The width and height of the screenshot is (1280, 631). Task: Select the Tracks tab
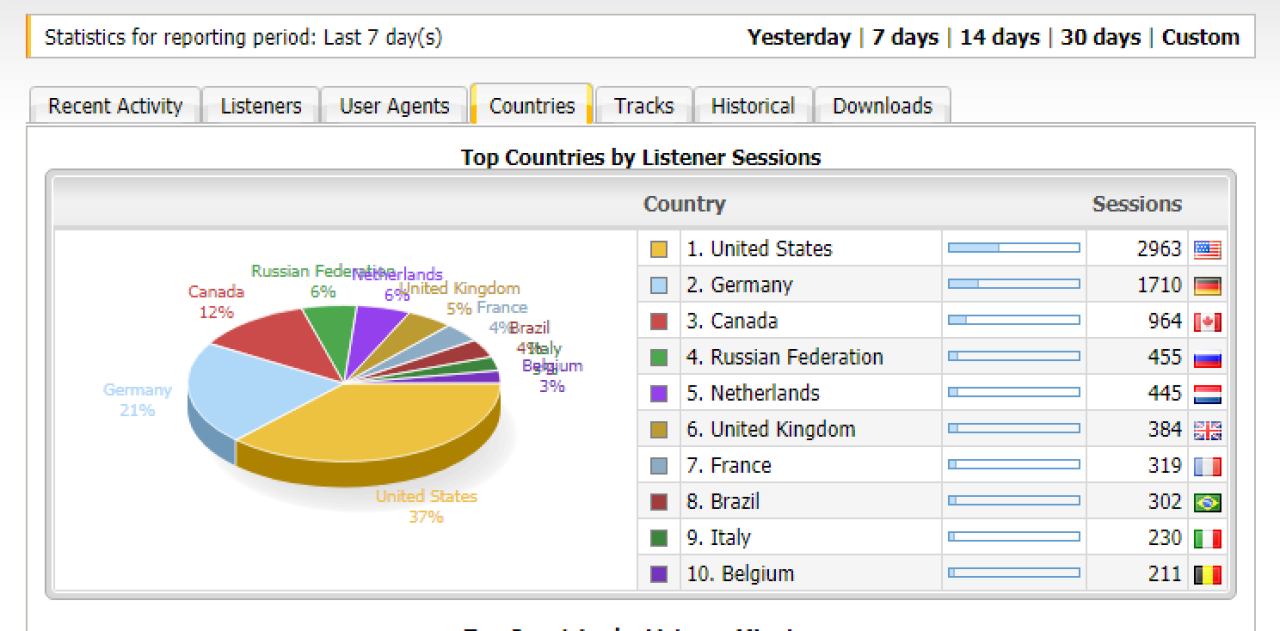(x=643, y=106)
